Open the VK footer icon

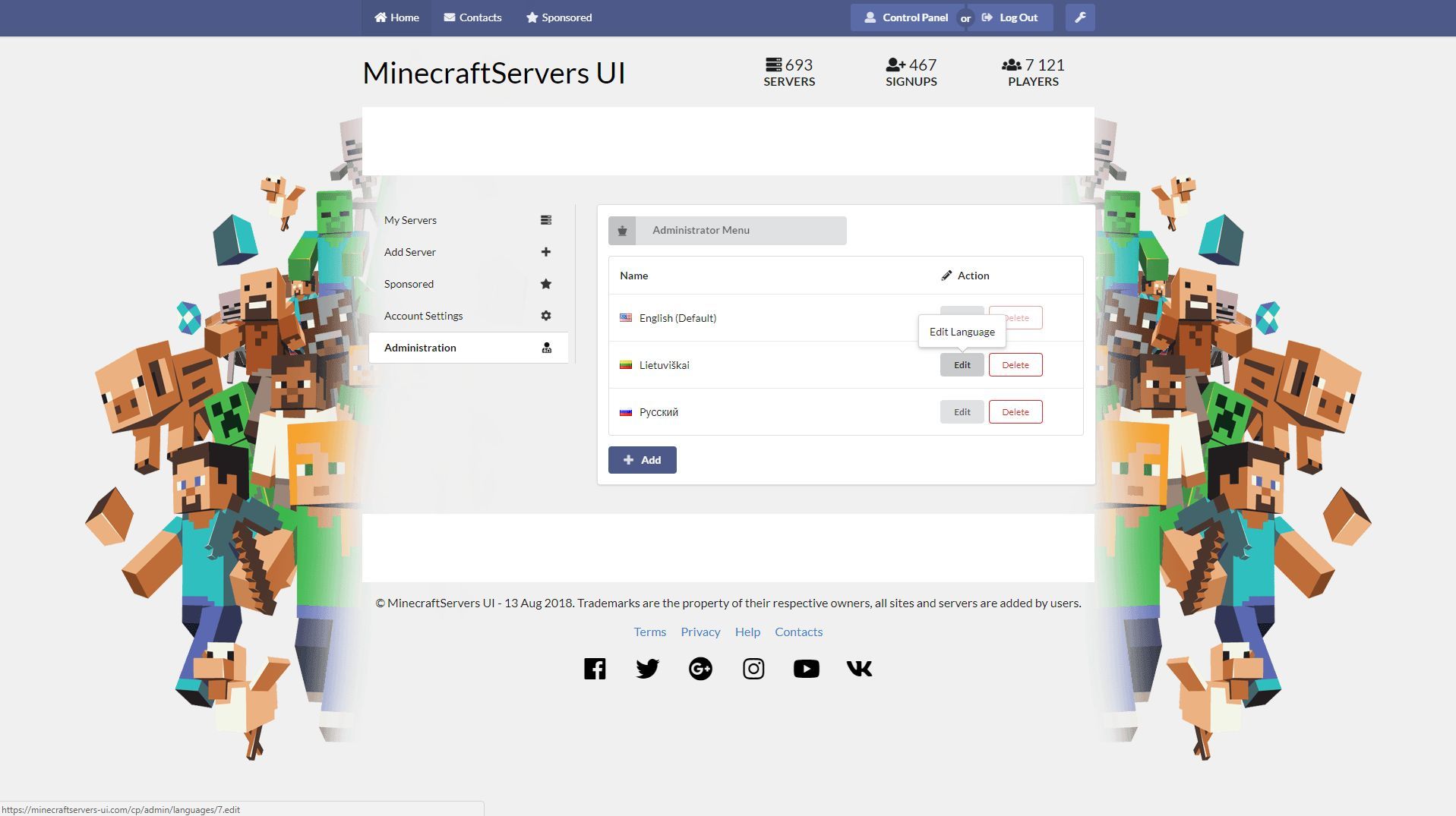(x=859, y=669)
